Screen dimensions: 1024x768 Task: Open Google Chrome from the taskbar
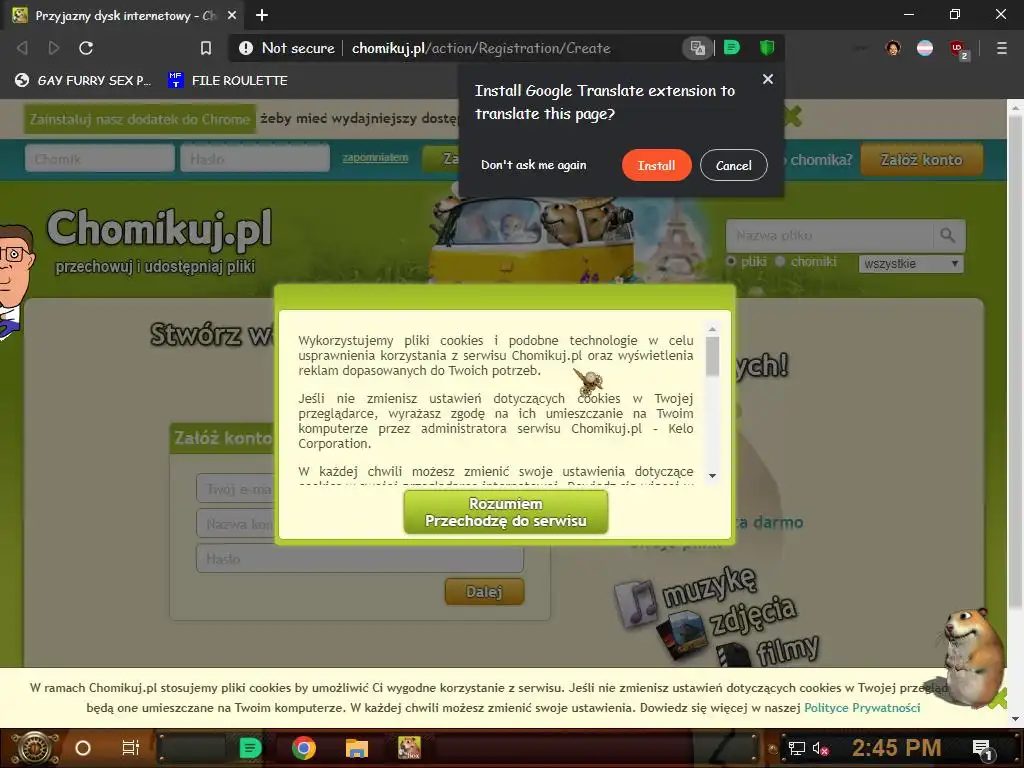pos(304,748)
